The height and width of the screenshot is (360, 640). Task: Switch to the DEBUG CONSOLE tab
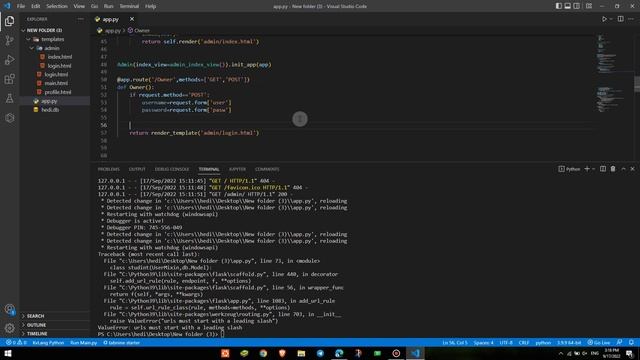pos(172,169)
